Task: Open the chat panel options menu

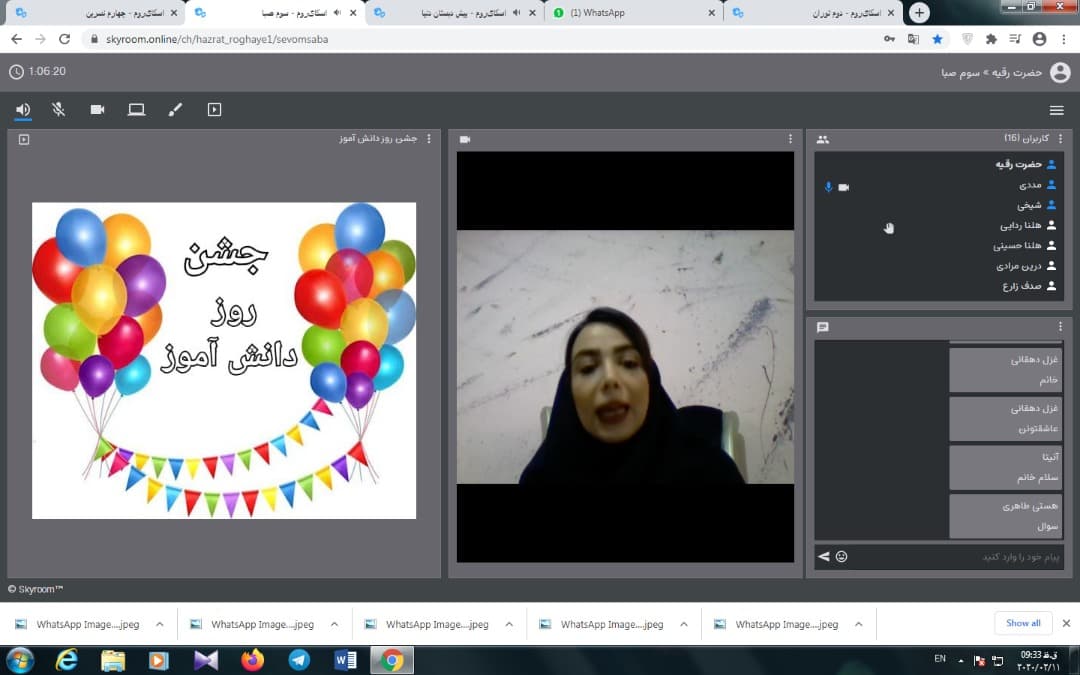Action: [1060, 327]
